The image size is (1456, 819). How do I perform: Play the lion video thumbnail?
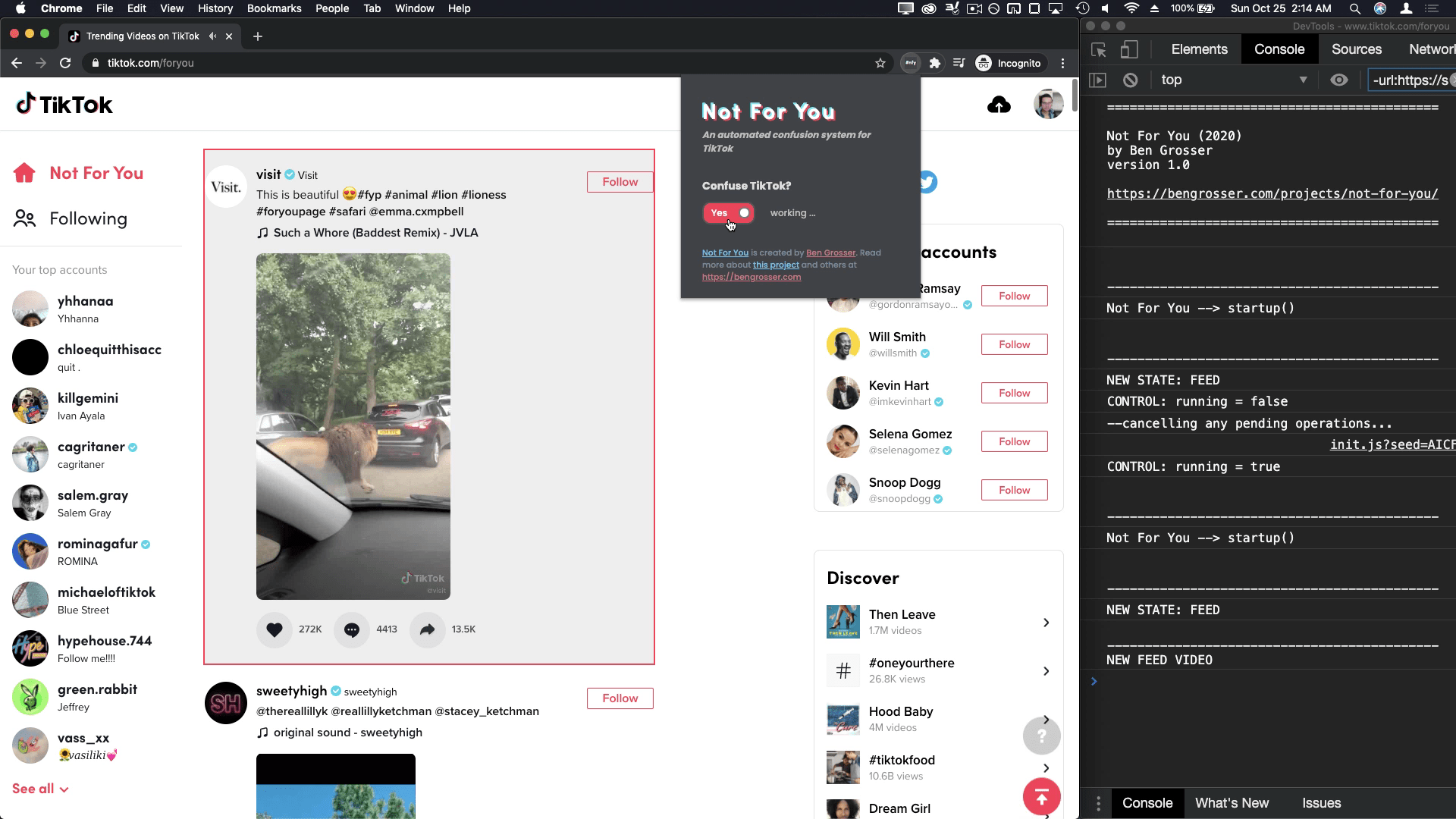click(x=353, y=426)
